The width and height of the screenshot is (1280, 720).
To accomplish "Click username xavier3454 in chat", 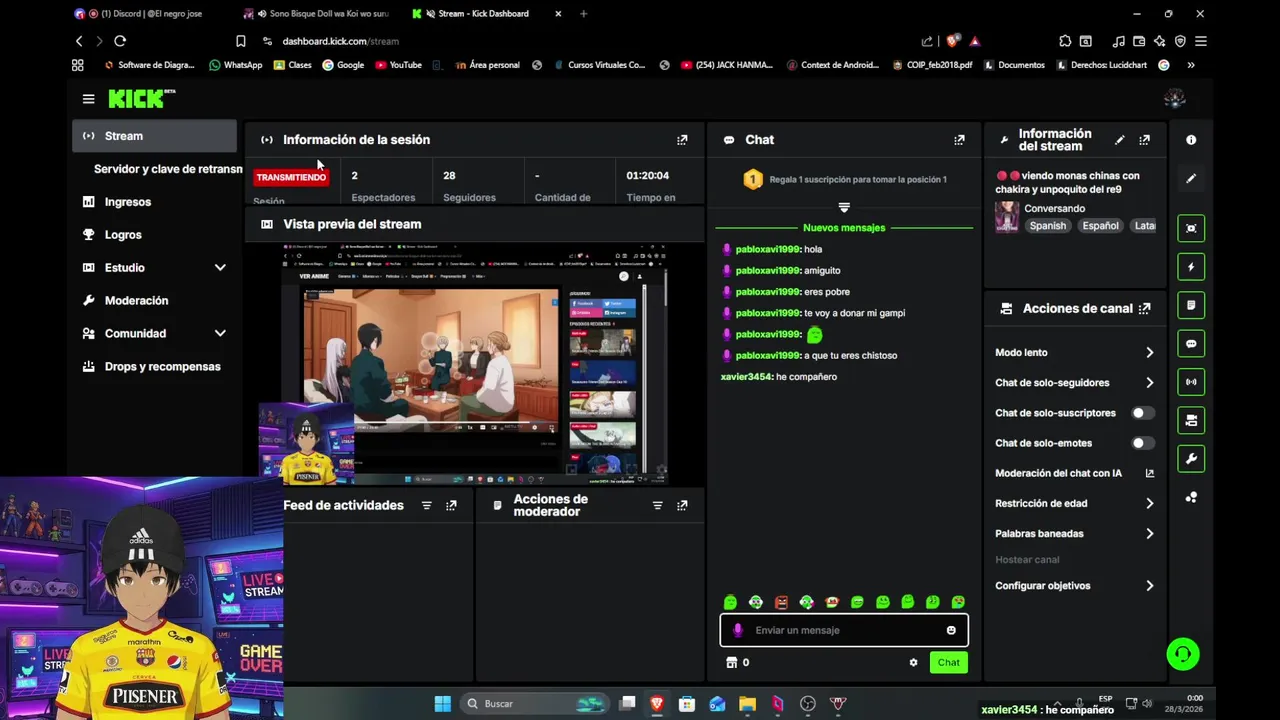I will [x=746, y=377].
